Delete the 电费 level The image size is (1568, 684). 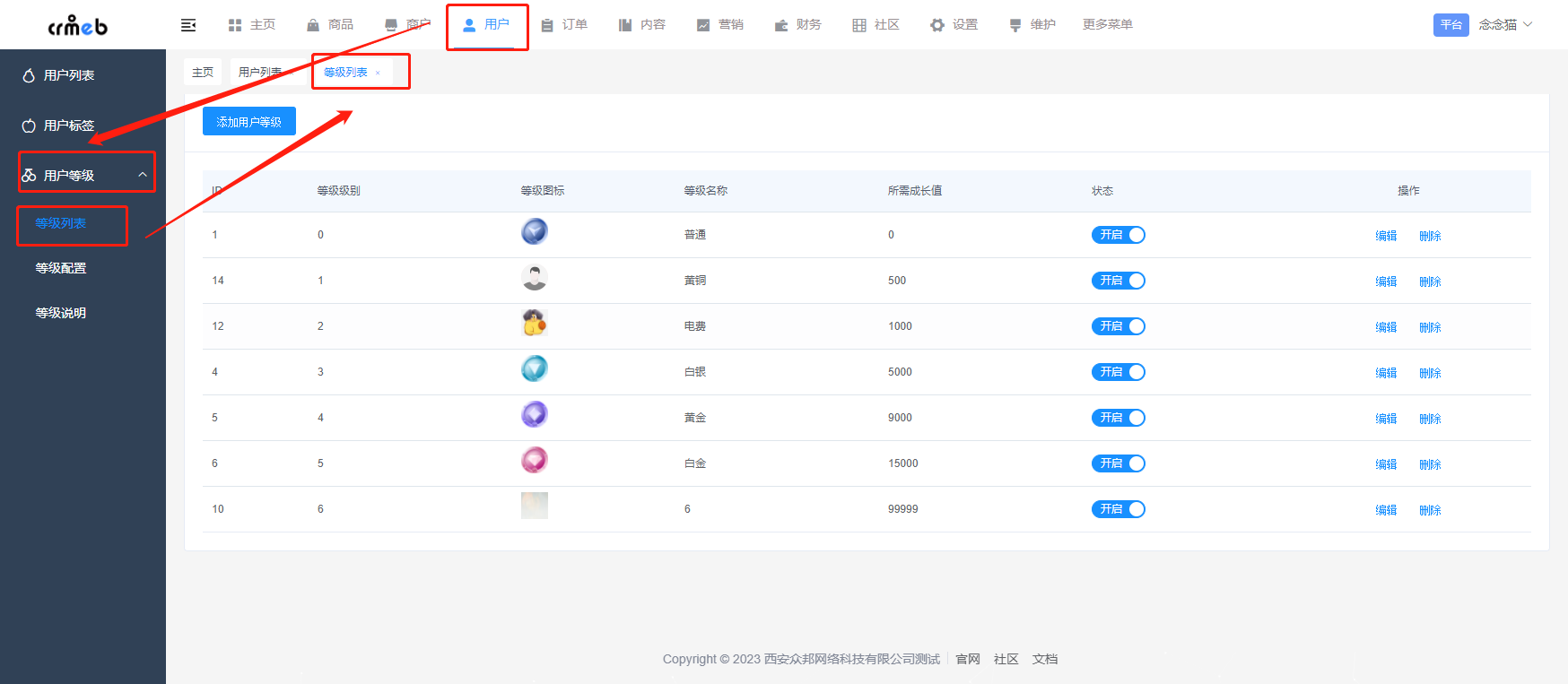click(1430, 327)
